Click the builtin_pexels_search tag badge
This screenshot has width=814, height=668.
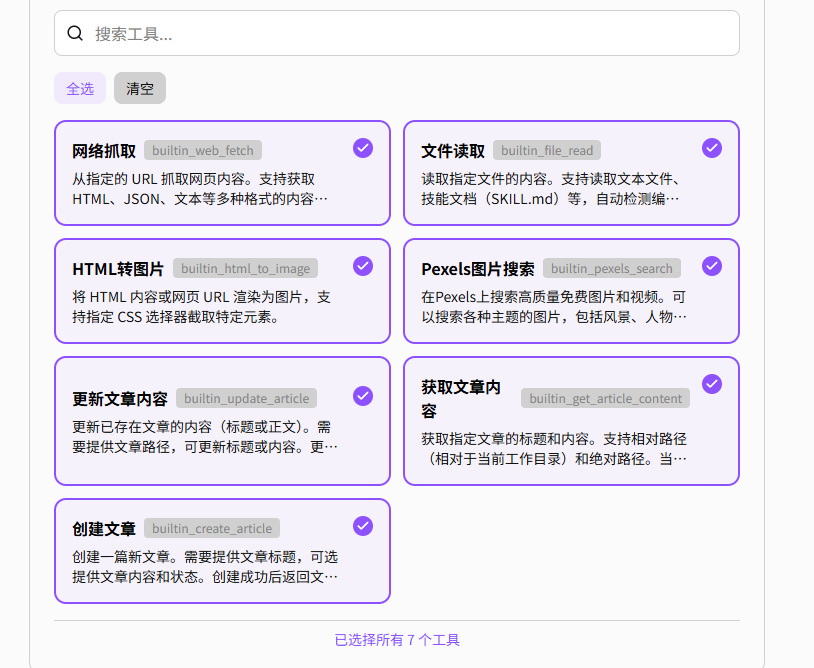point(612,268)
